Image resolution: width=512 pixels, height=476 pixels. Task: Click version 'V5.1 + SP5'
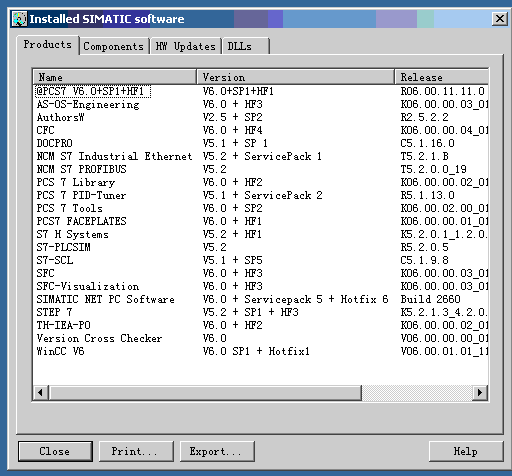232,260
